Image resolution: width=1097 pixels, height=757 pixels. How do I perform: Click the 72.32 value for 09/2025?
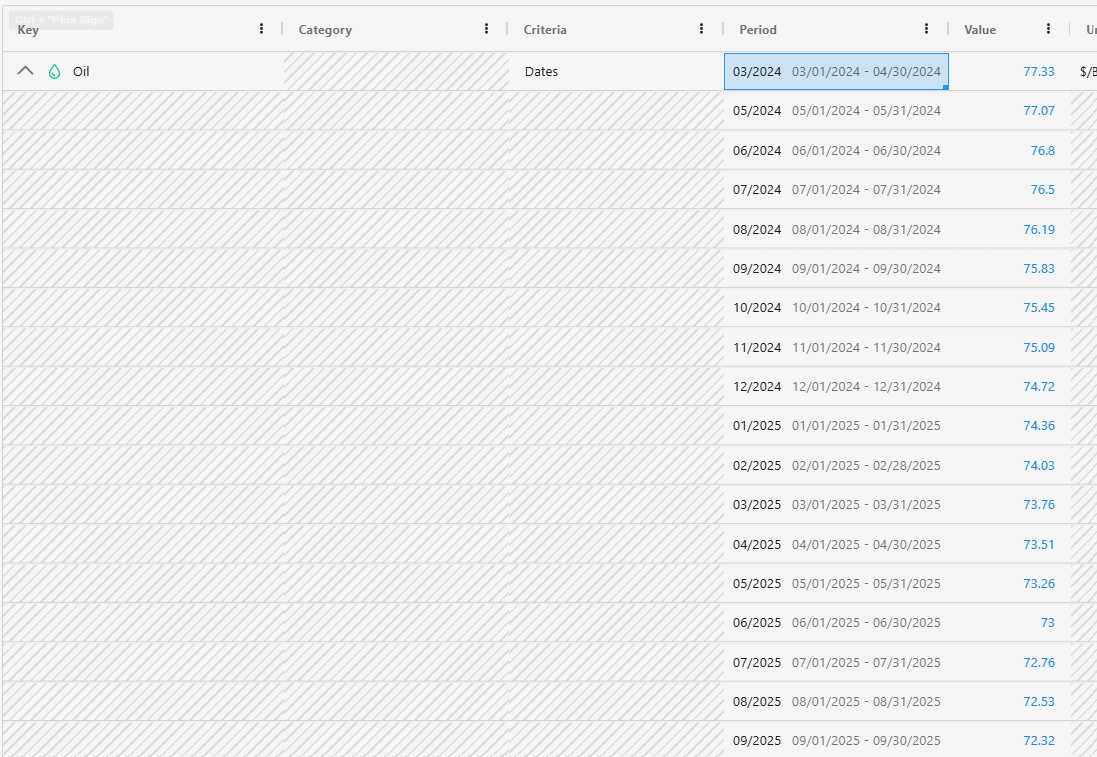click(1038, 741)
